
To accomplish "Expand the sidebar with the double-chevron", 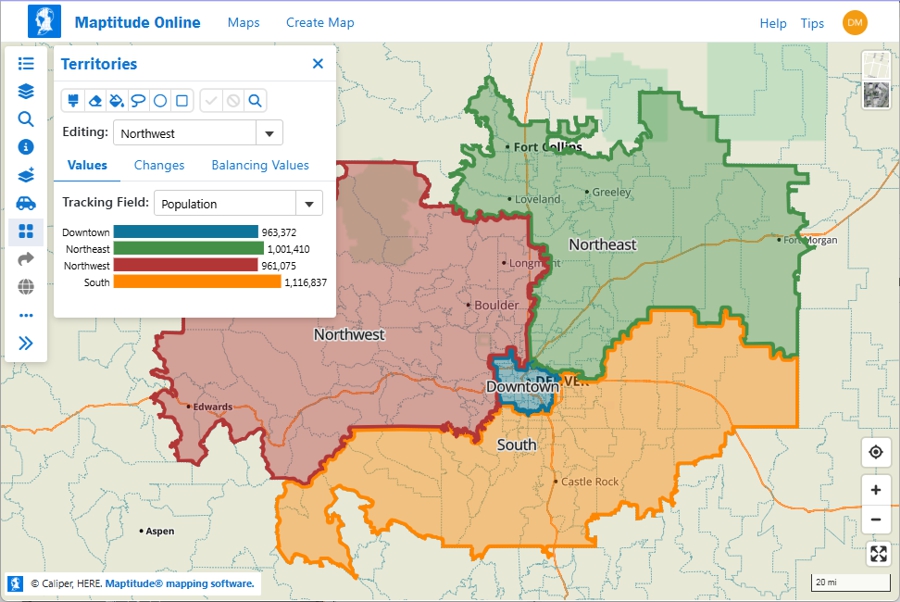I will pyautogui.click(x=26, y=343).
